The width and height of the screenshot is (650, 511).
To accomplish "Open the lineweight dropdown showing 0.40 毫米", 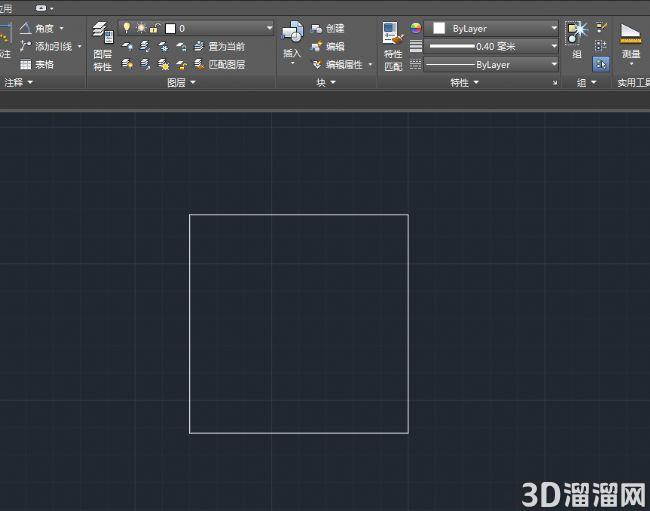I will point(492,46).
